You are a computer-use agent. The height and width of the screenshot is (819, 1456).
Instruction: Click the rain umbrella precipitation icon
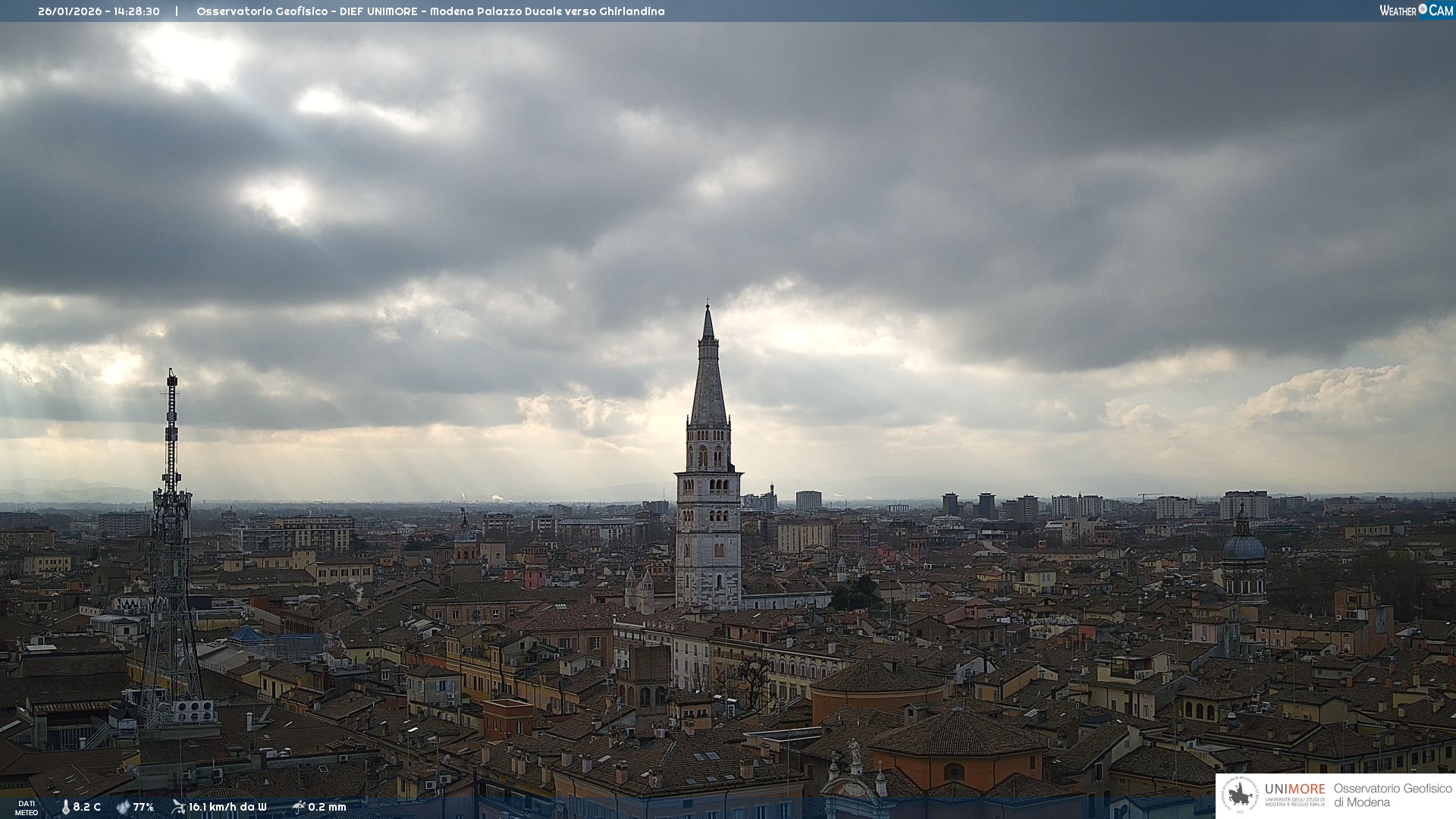click(298, 807)
